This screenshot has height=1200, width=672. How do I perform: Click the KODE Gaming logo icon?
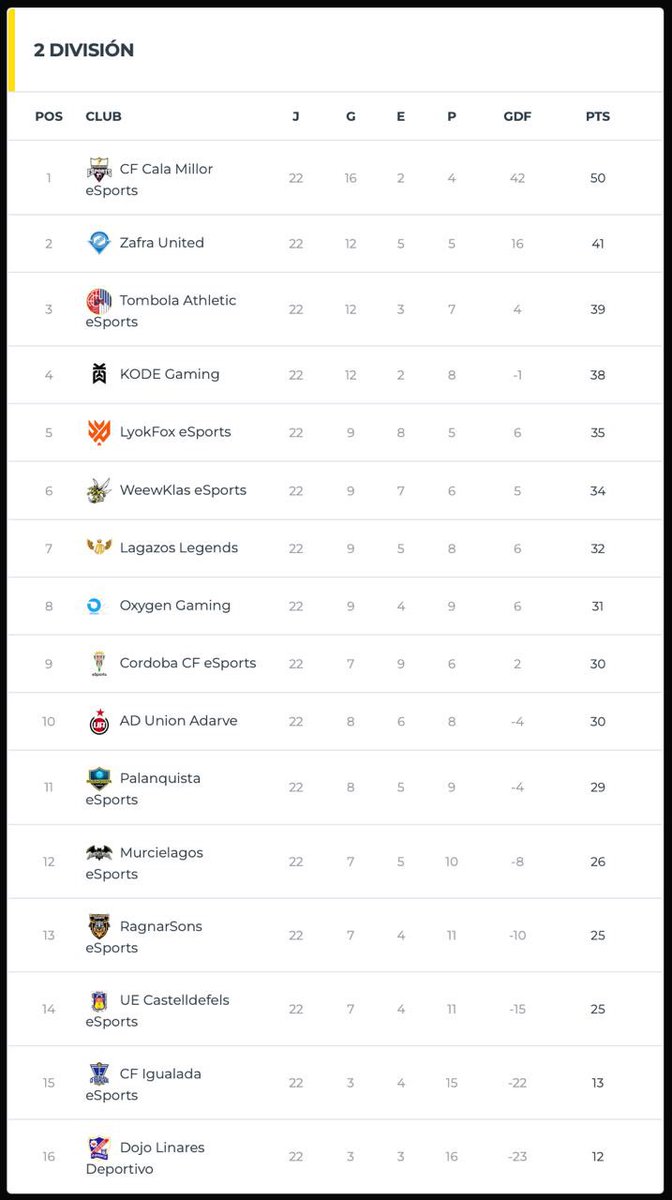click(x=99, y=374)
